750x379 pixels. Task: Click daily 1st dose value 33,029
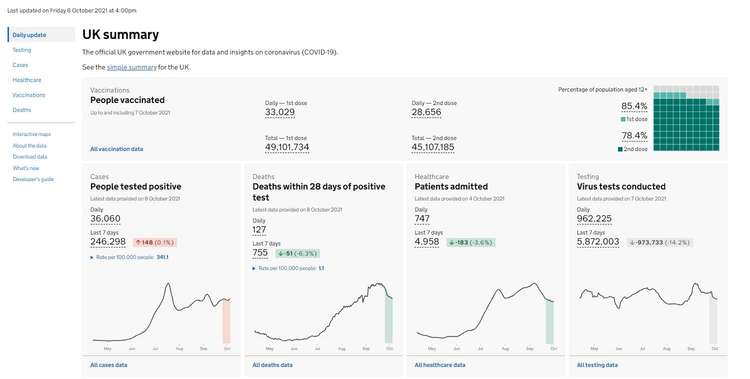tap(280, 113)
